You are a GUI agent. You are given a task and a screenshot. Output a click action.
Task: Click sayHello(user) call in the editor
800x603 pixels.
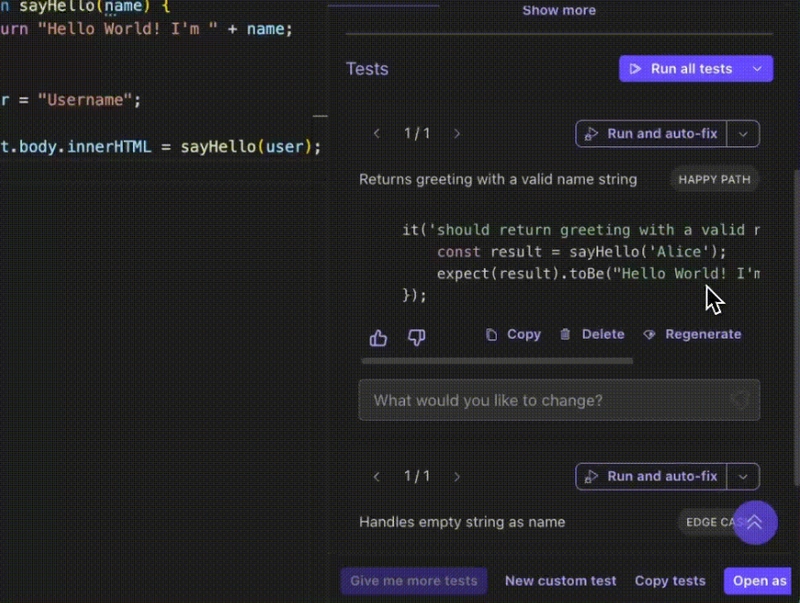click(245, 147)
